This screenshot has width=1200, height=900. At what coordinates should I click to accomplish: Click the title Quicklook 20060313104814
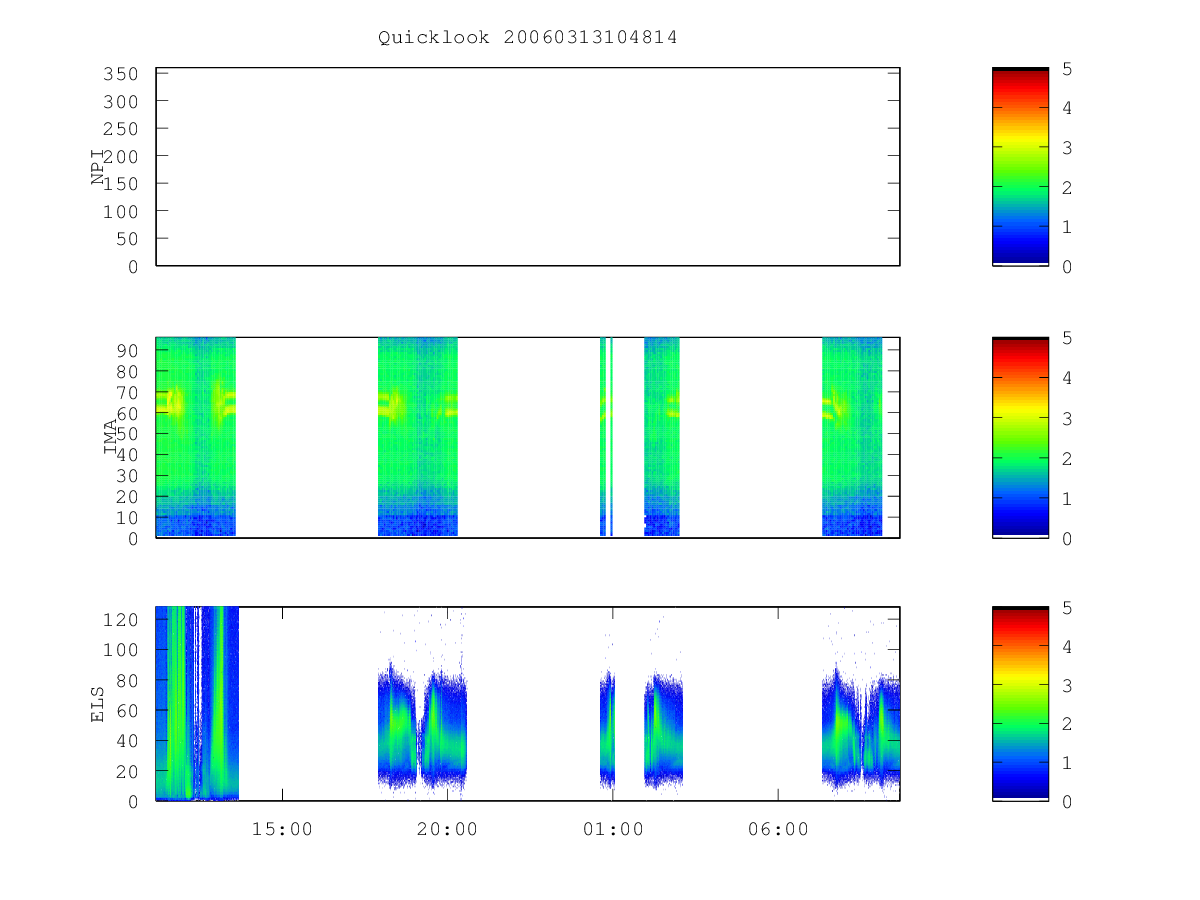pos(528,38)
